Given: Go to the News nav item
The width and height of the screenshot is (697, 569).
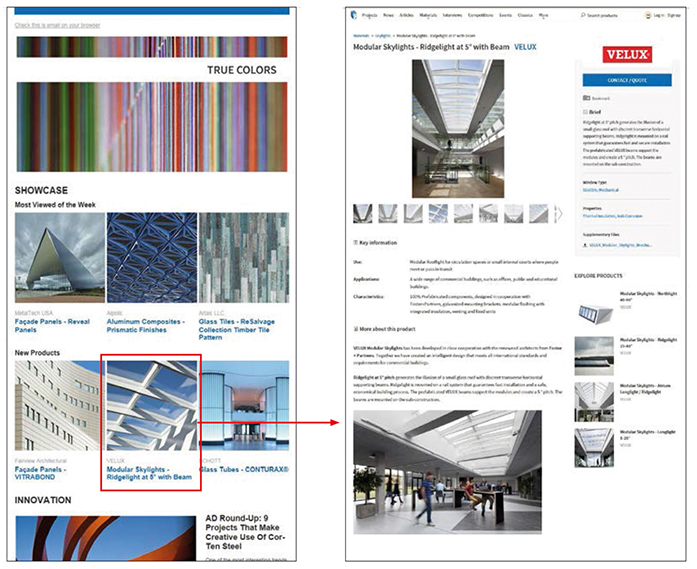Looking at the screenshot, I should pyautogui.click(x=389, y=15).
